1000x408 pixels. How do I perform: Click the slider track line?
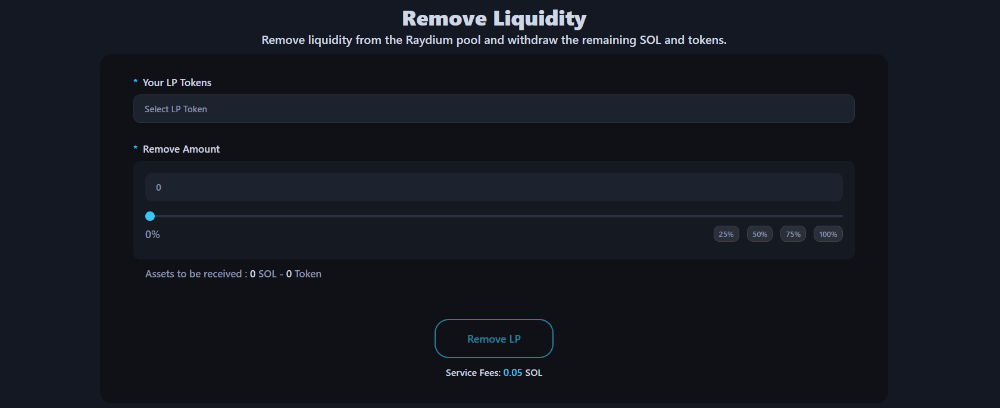[500, 216]
